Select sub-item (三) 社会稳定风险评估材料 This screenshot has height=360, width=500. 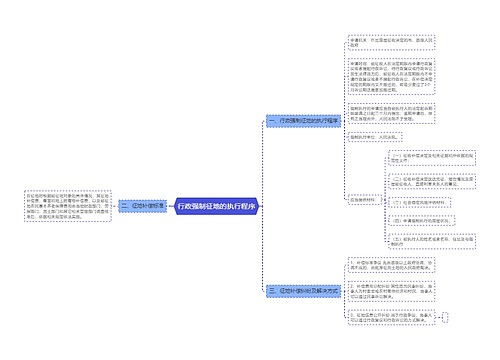(420, 202)
